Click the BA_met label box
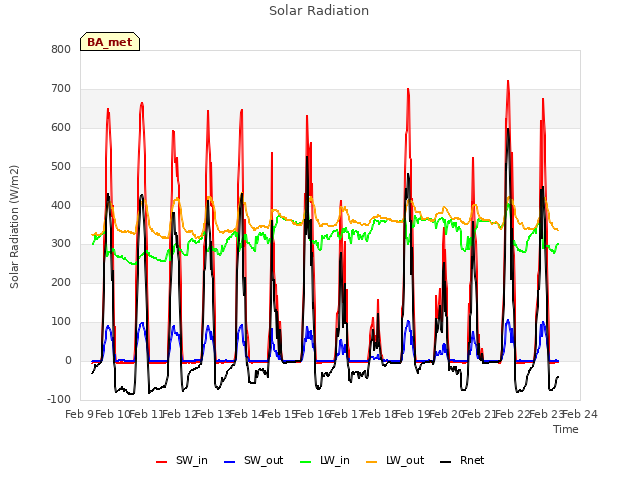The image size is (640, 480). coord(110,42)
